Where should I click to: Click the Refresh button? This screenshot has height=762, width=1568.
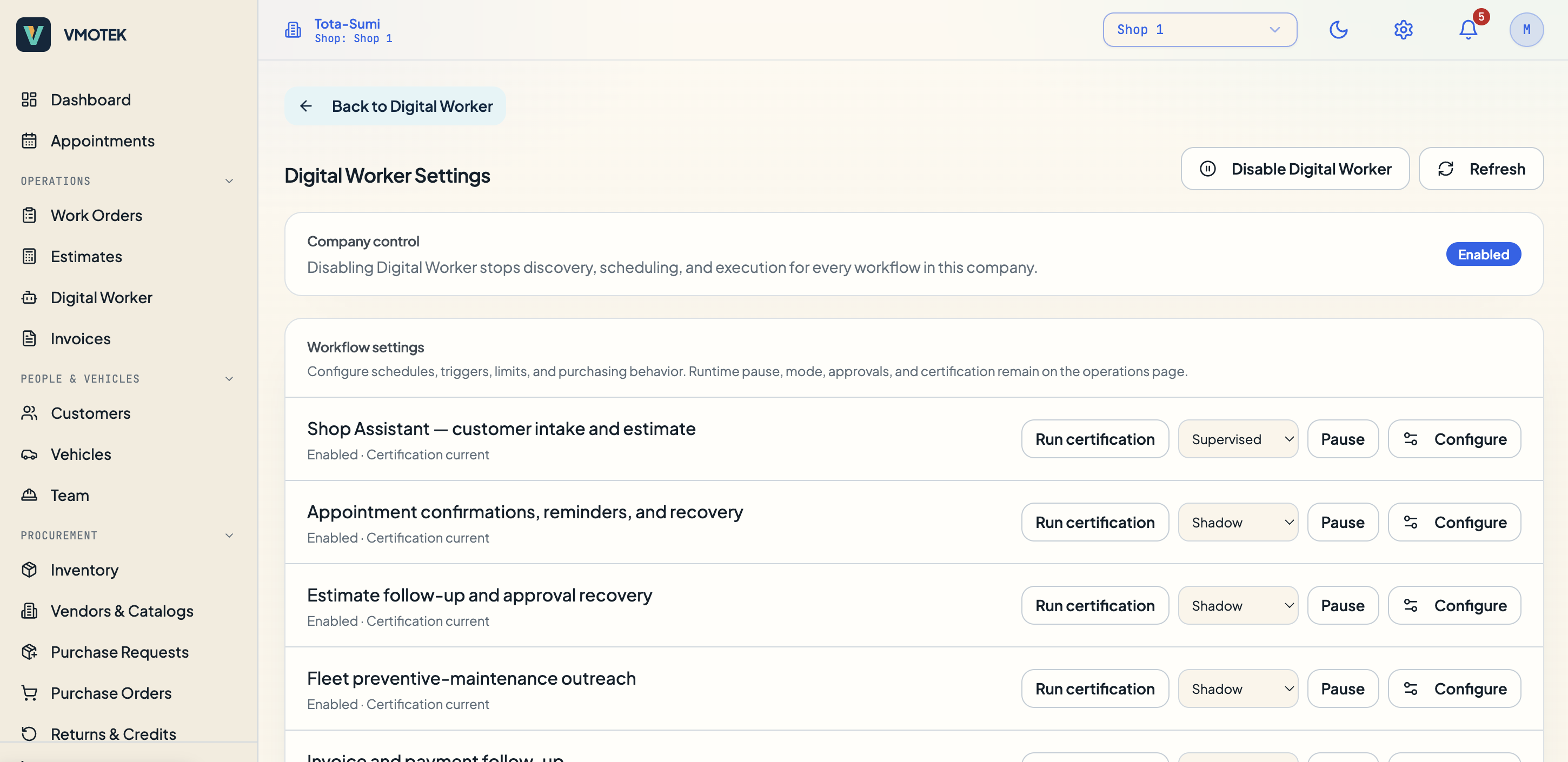pos(1481,169)
